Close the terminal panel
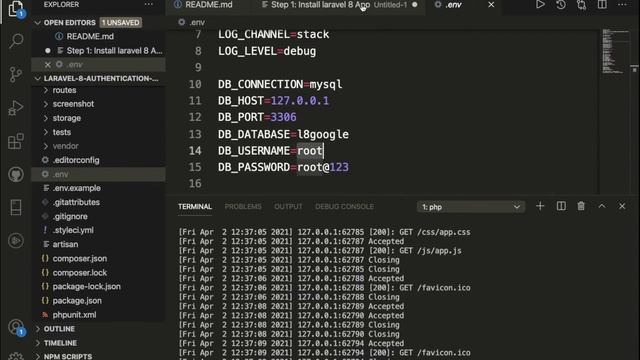Screen dimensions: 640x360 click(x=622, y=207)
